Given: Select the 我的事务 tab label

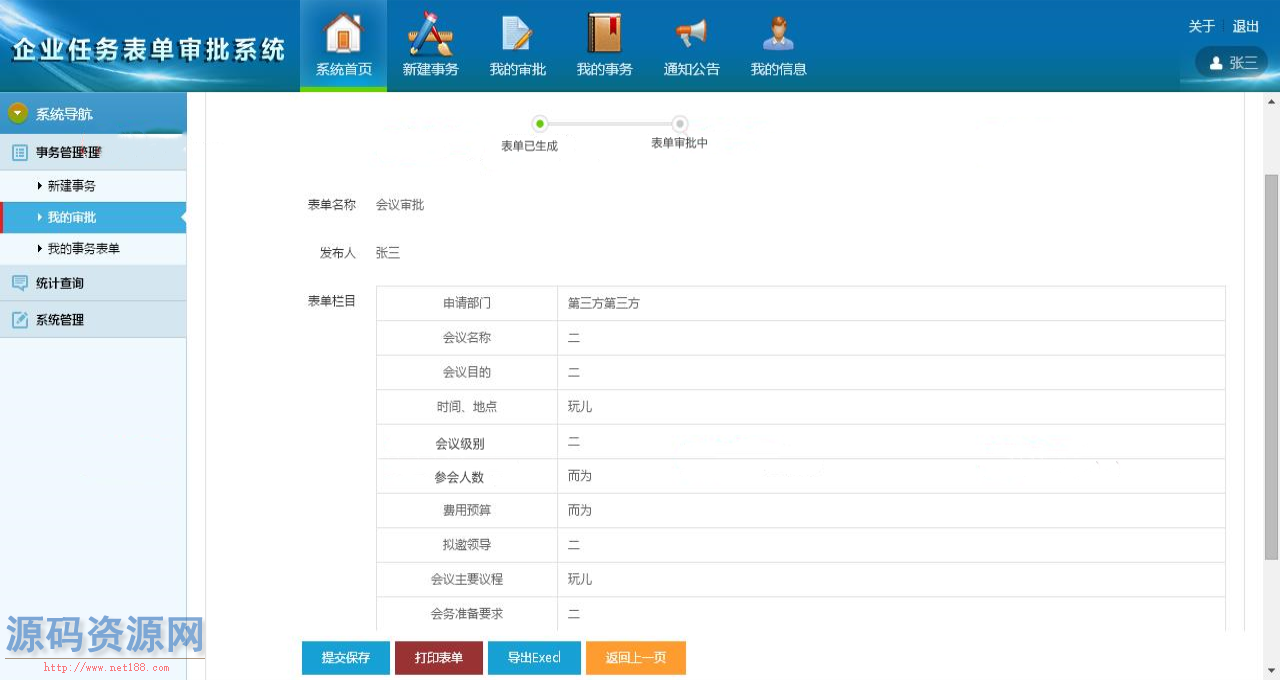Looking at the screenshot, I should point(605,70).
